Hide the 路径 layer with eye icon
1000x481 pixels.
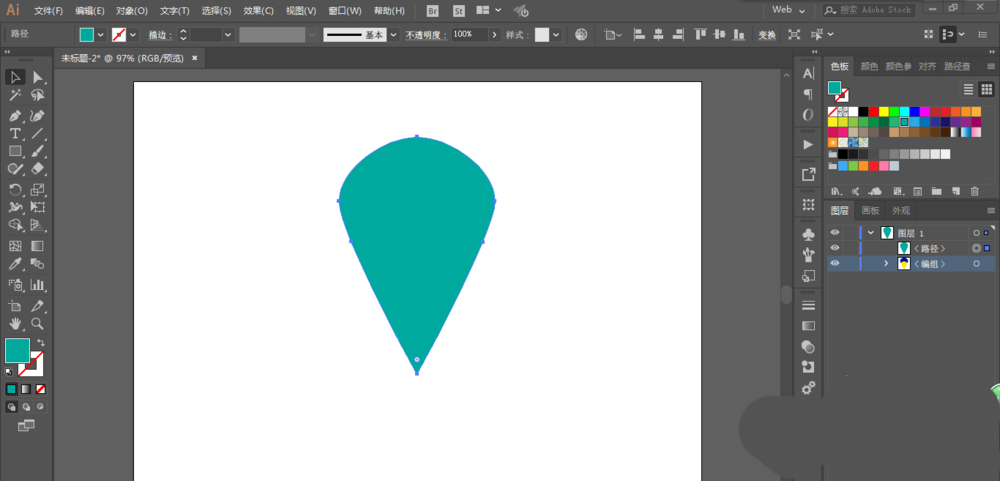(x=835, y=248)
